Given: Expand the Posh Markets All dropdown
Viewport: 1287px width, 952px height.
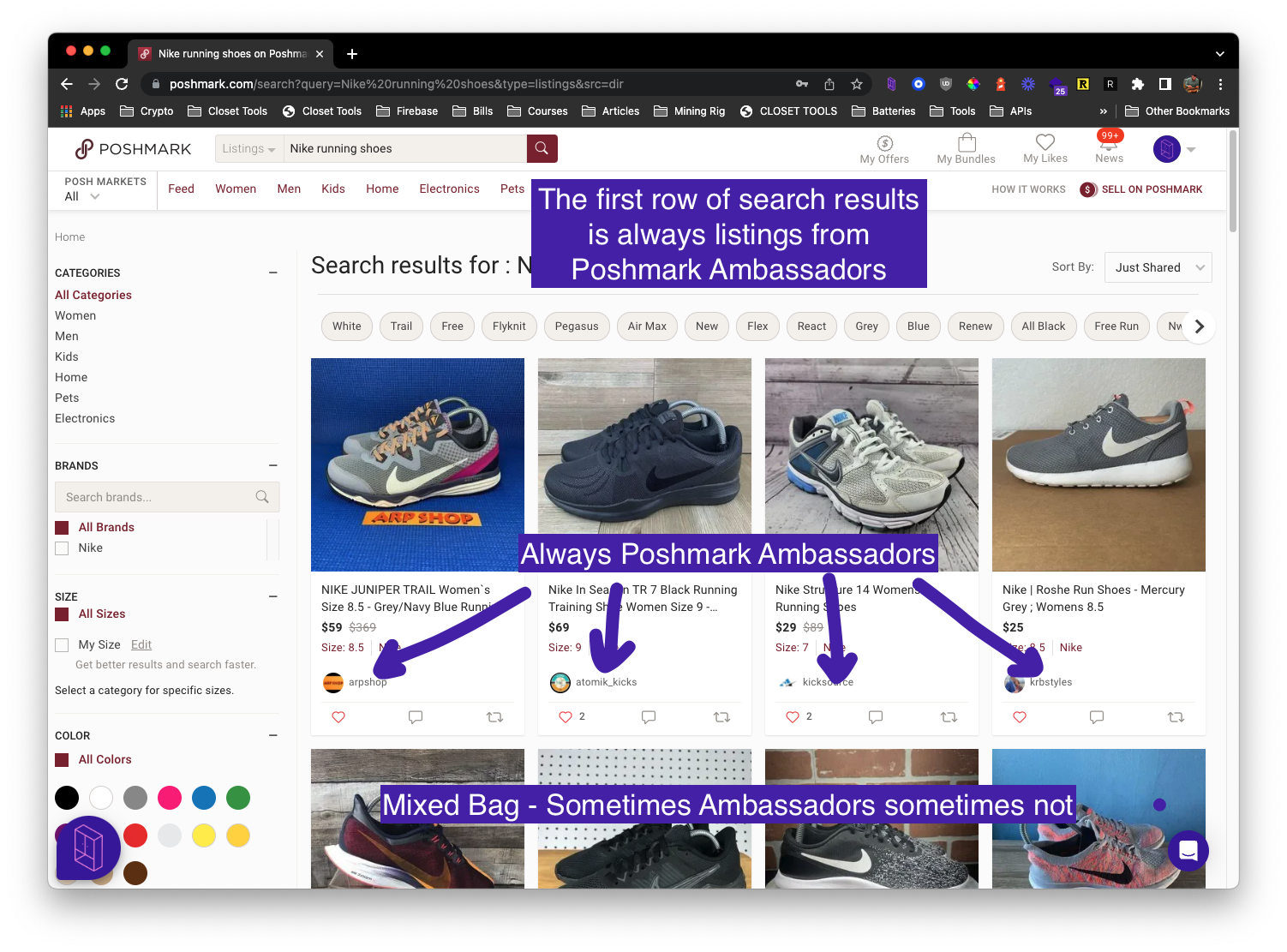Looking at the screenshot, I should [x=82, y=196].
